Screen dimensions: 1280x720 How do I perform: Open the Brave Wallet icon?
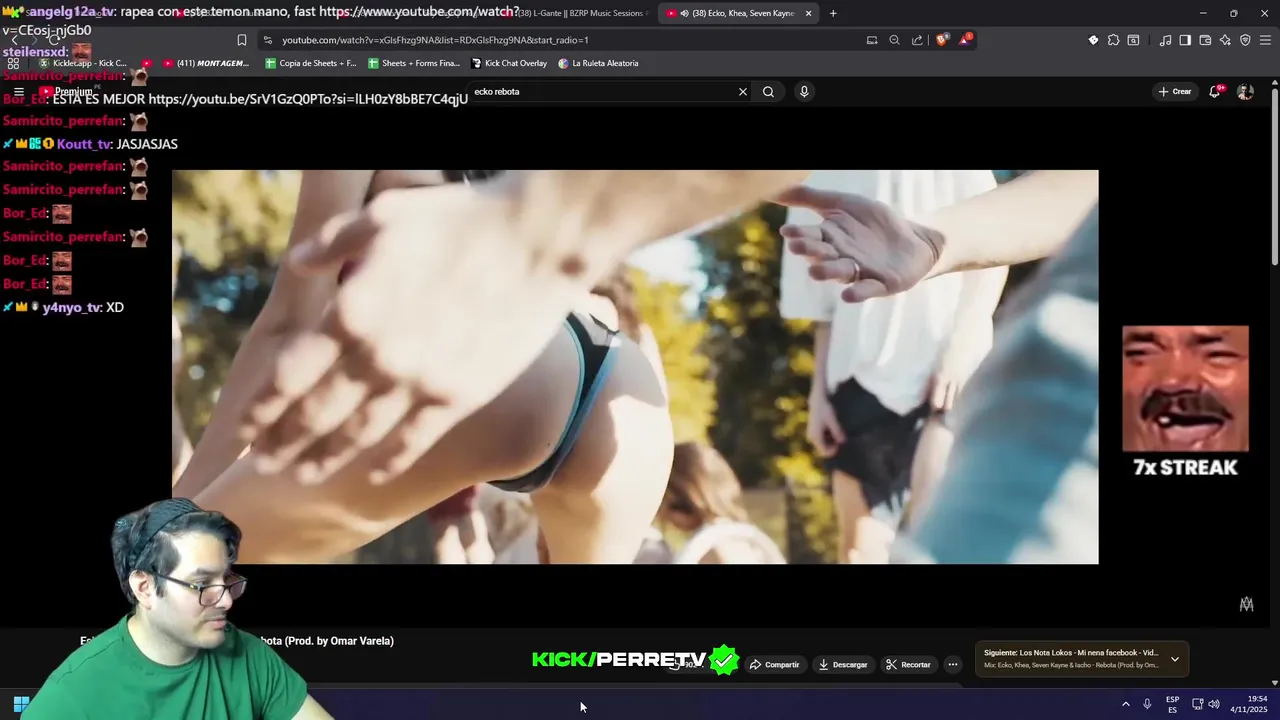tap(1205, 40)
